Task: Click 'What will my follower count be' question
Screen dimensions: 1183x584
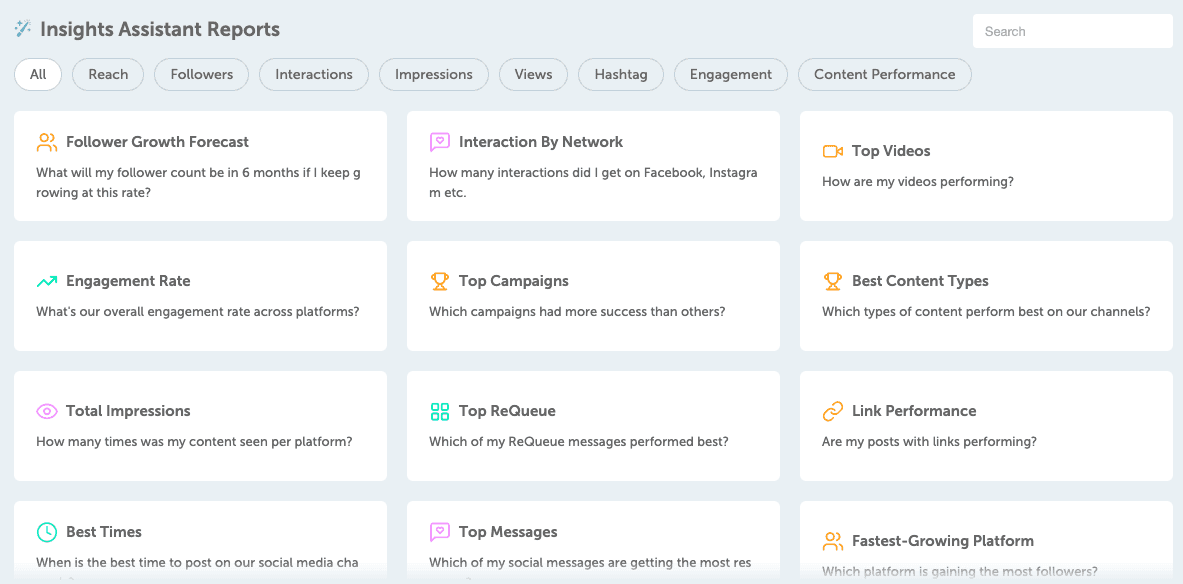Action: click(198, 183)
